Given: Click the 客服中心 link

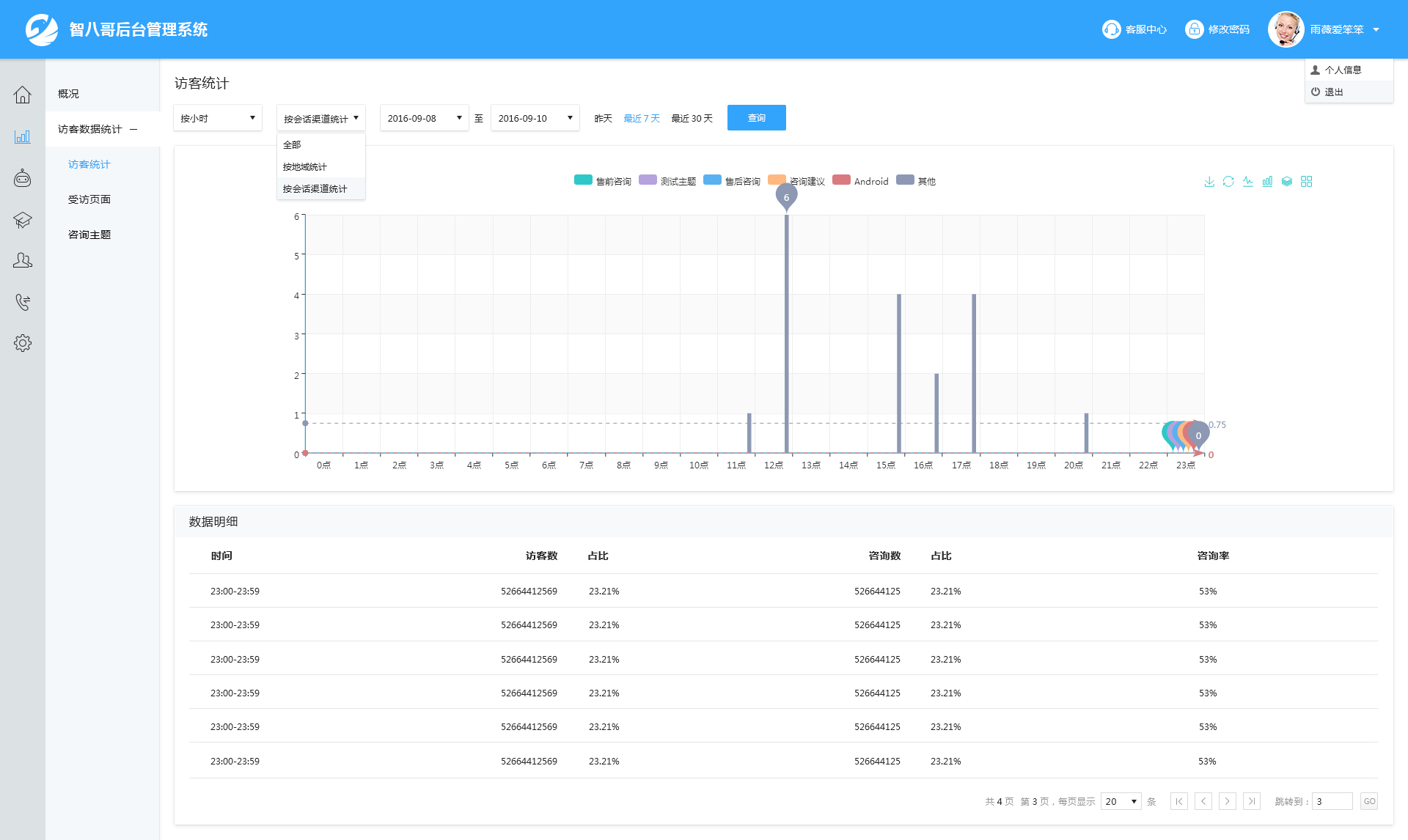Looking at the screenshot, I should click(x=1145, y=29).
